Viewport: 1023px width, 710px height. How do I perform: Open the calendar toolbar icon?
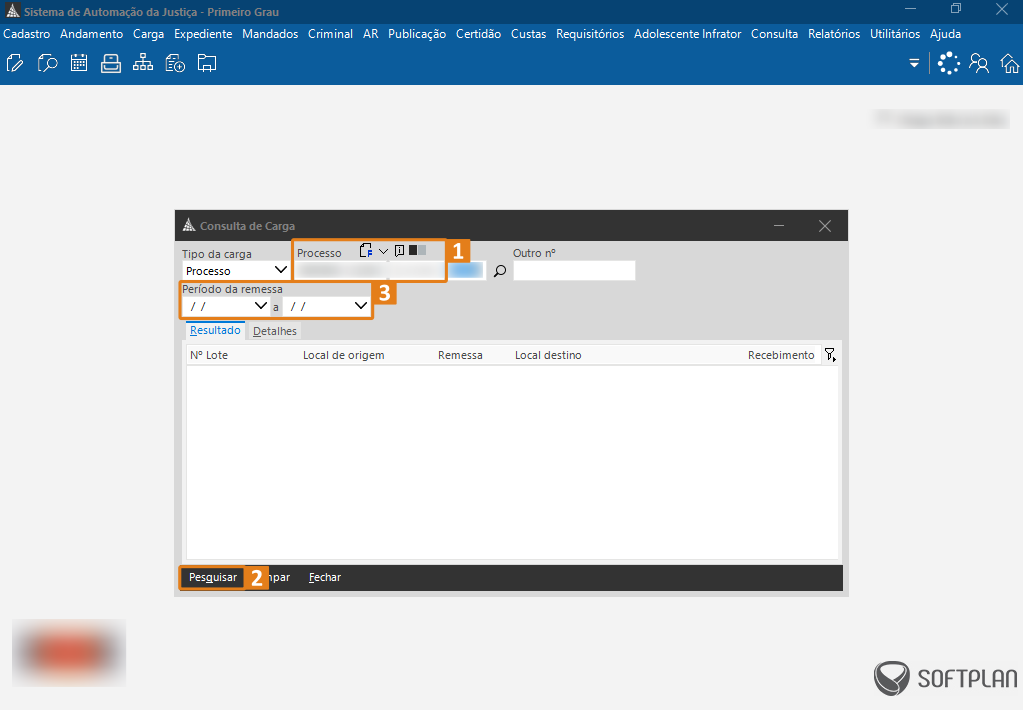[79, 64]
